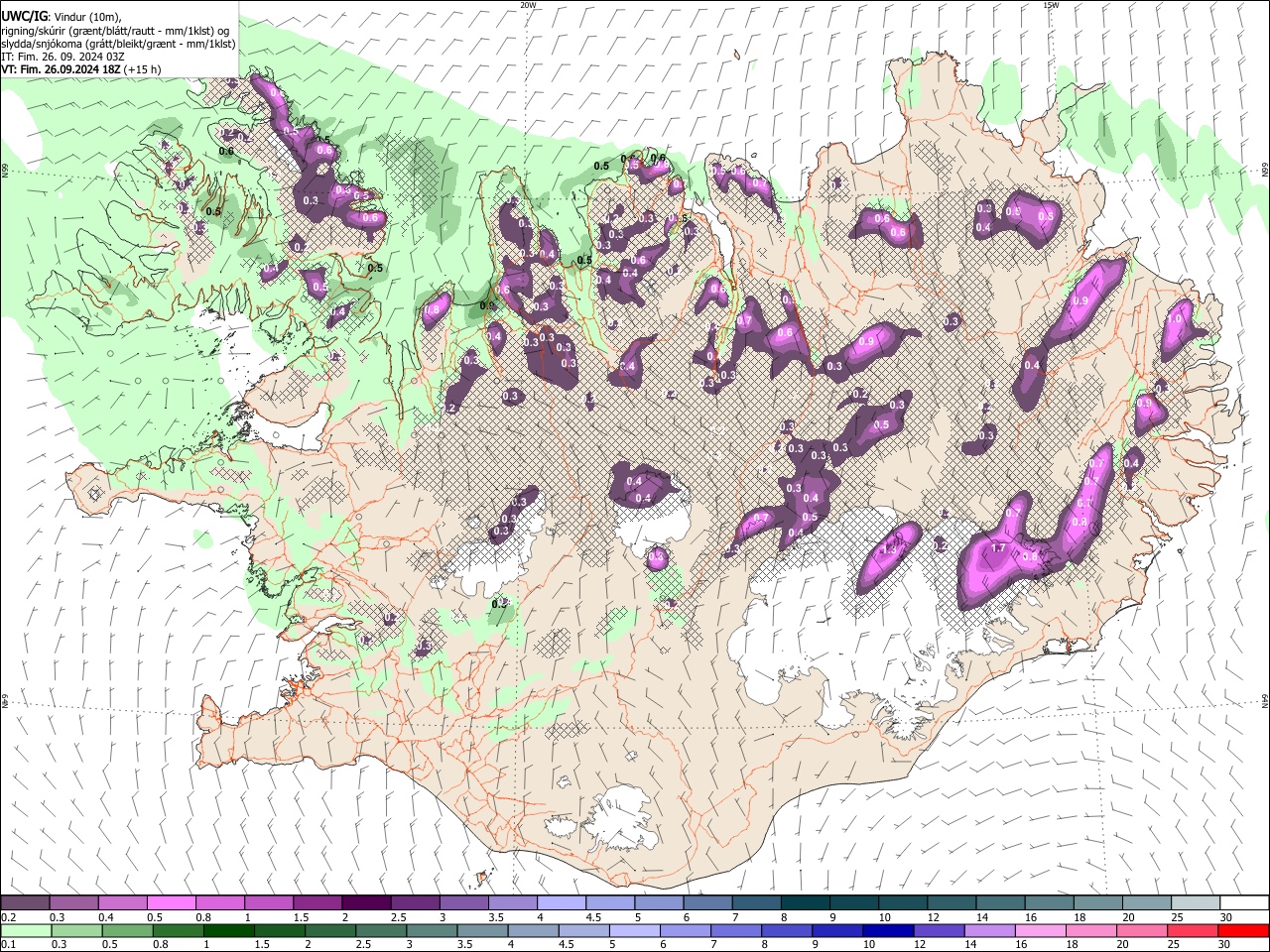Select the 25–30 red-pink rain legend swatch
This screenshot has width=1270, height=952.
[x=1192, y=930]
